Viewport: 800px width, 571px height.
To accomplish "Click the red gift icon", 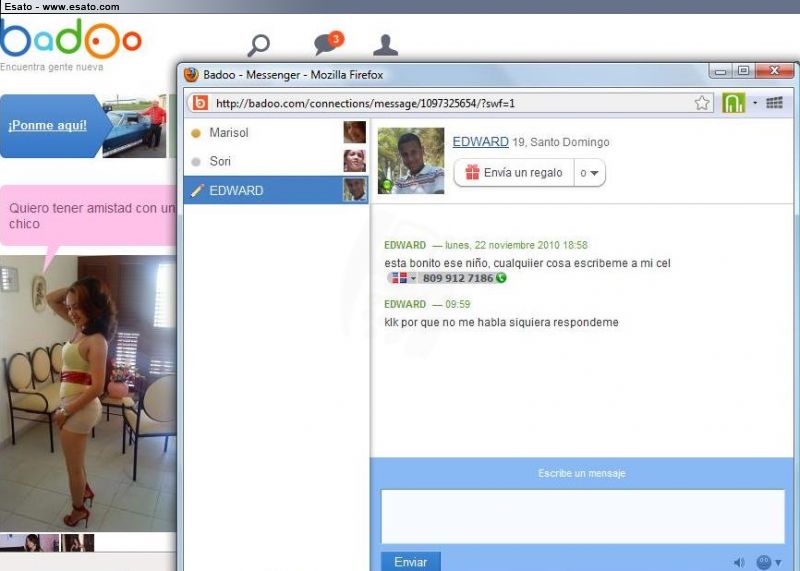I will pyautogui.click(x=472, y=172).
